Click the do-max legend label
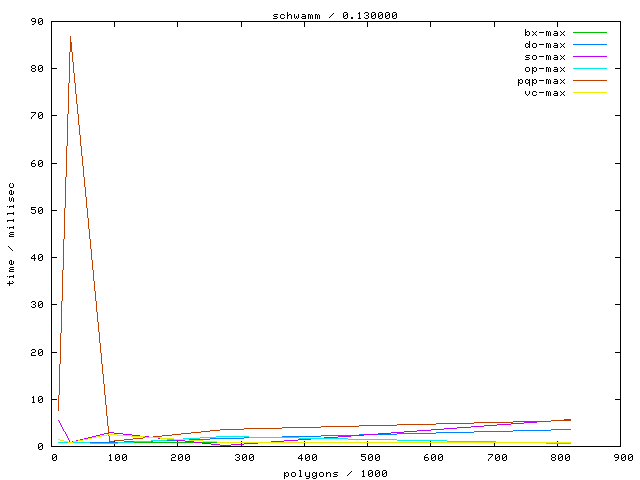 pos(544,45)
